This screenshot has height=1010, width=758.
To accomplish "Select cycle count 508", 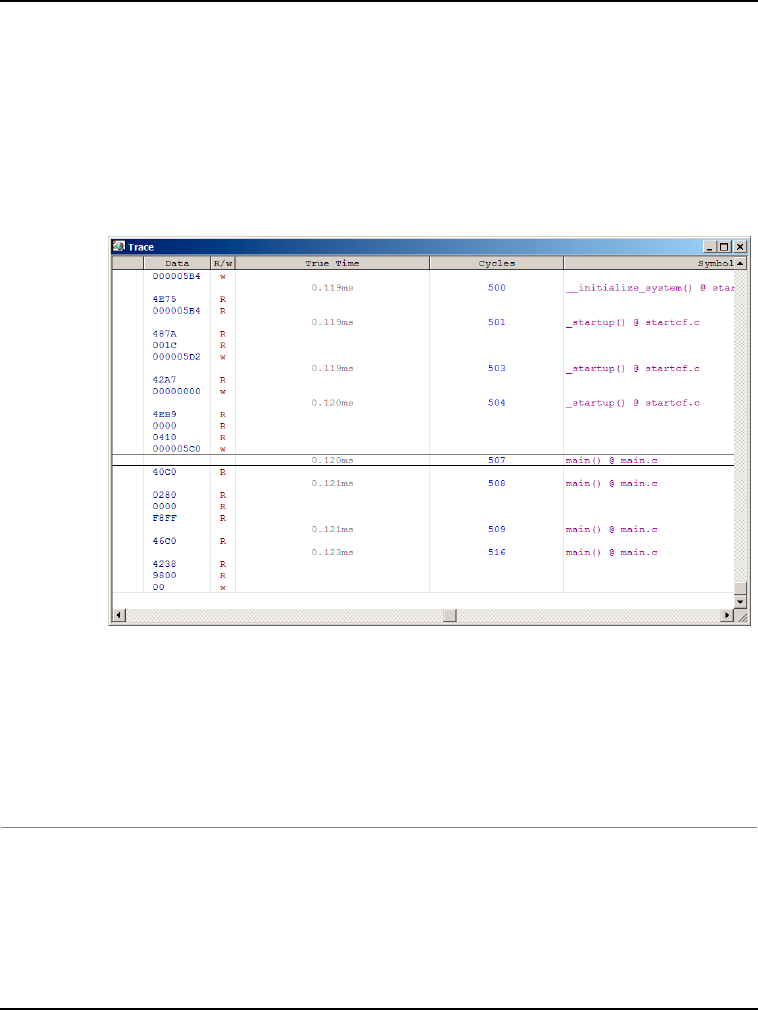I will click(497, 484).
